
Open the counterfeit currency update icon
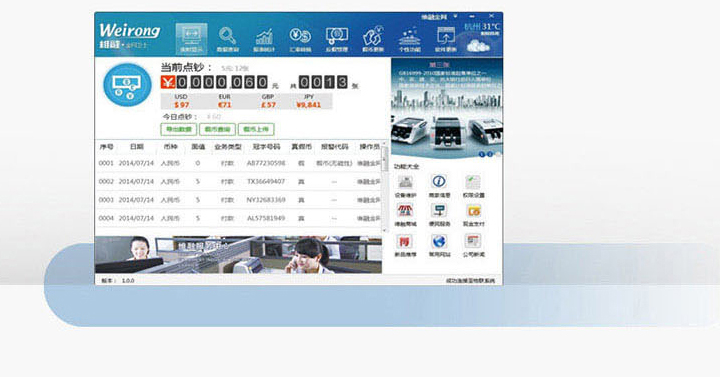point(373,39)
